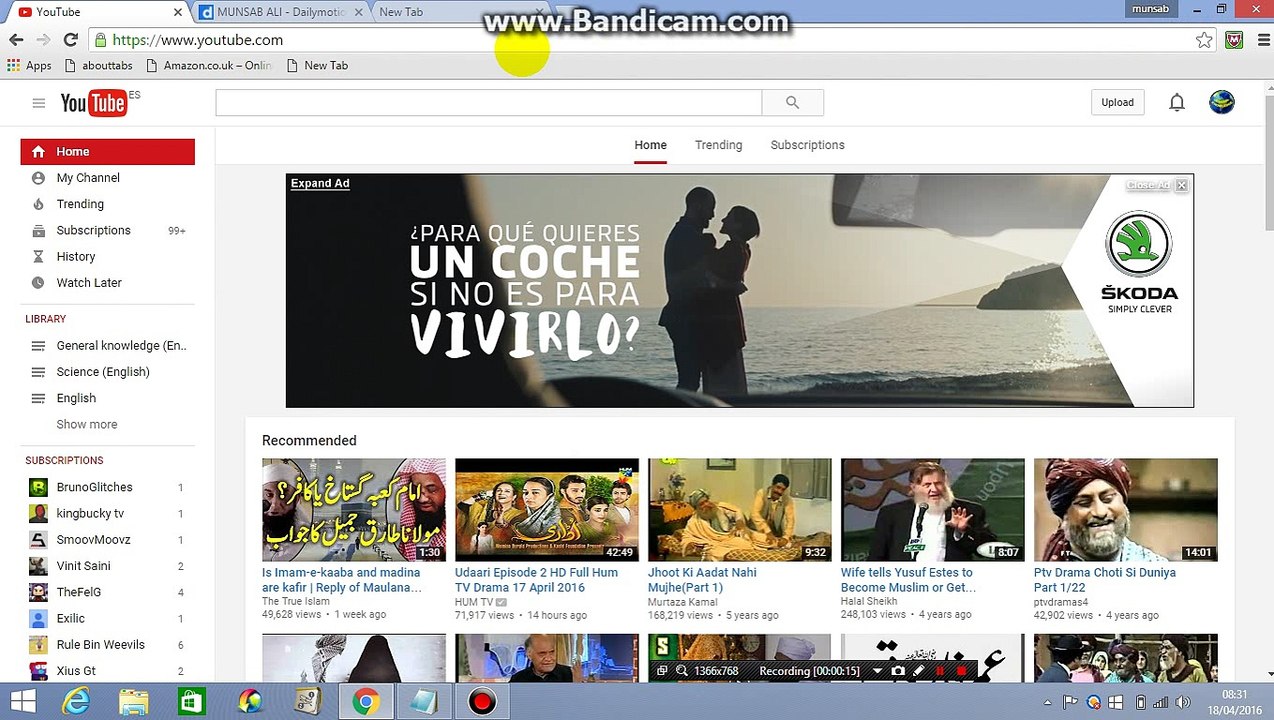This screenshot has height=720, width=1274.
Task: Click the Bandicam record icon on taskbar
Action: click(x=482, y=702)
